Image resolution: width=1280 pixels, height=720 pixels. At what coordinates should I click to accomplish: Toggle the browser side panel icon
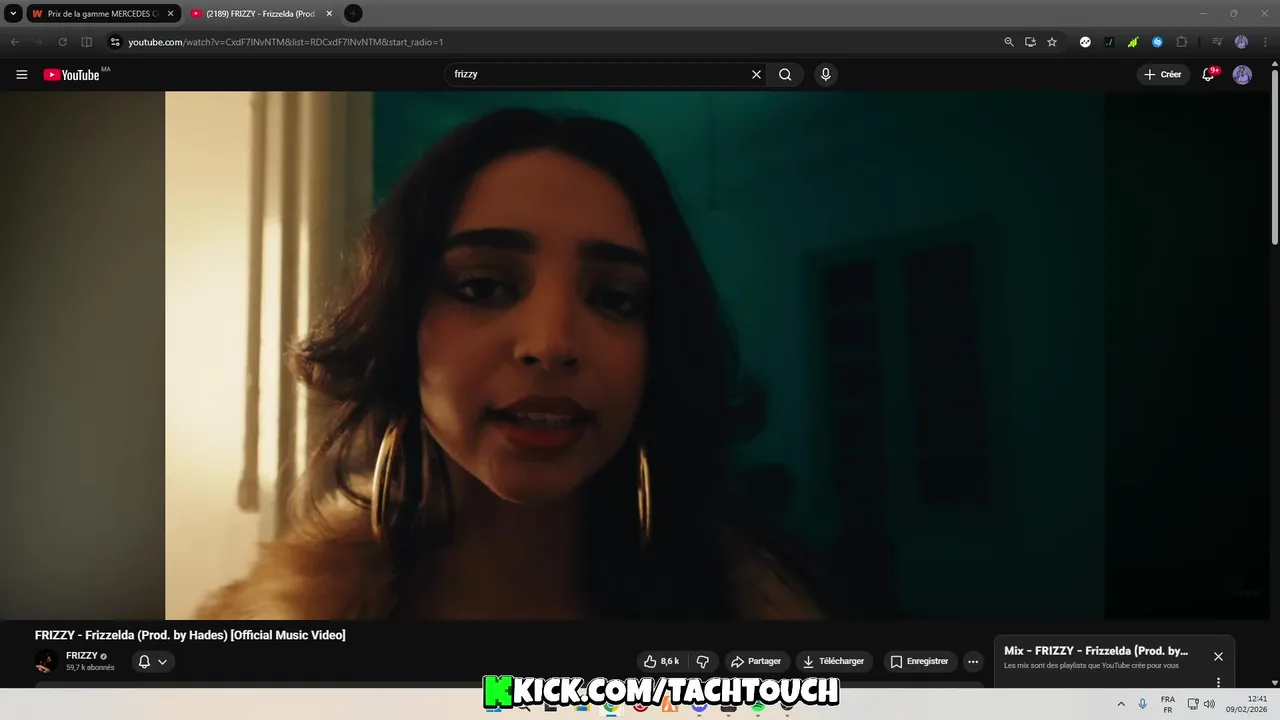86,42
